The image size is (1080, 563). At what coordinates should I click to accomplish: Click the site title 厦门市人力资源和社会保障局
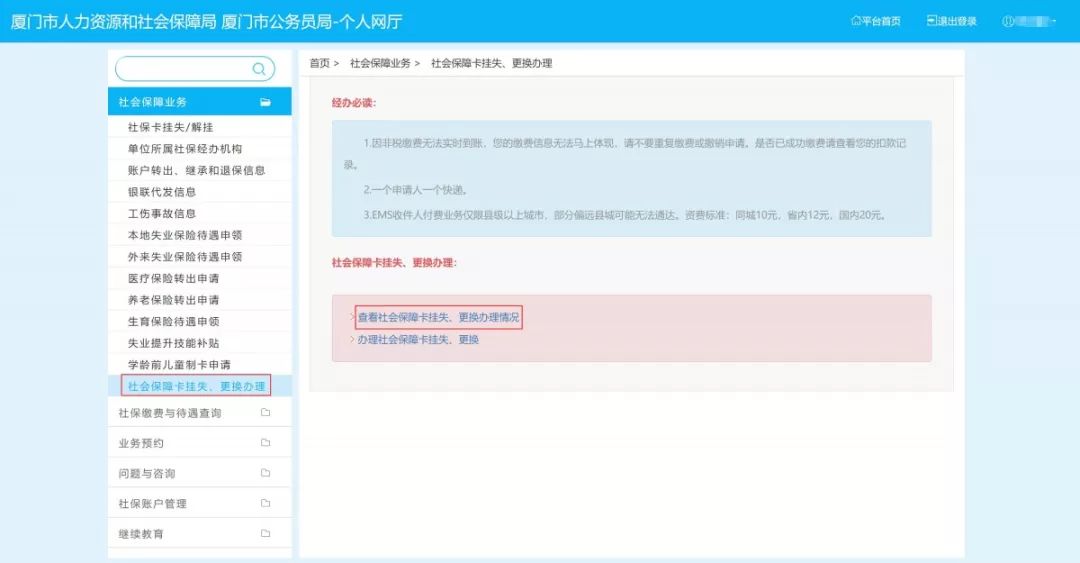[113, 22]
